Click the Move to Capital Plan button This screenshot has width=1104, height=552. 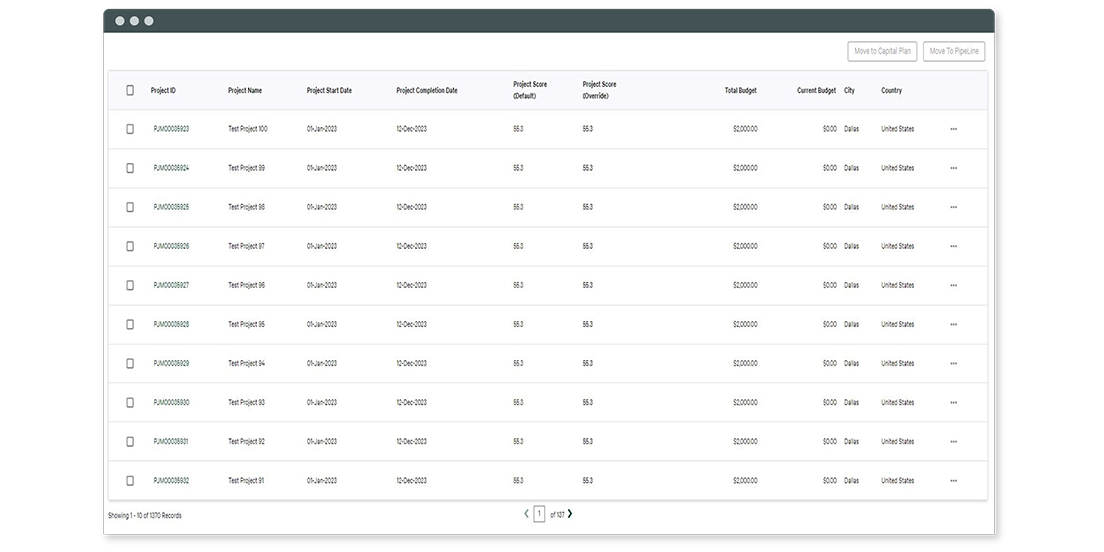(881, 51)
